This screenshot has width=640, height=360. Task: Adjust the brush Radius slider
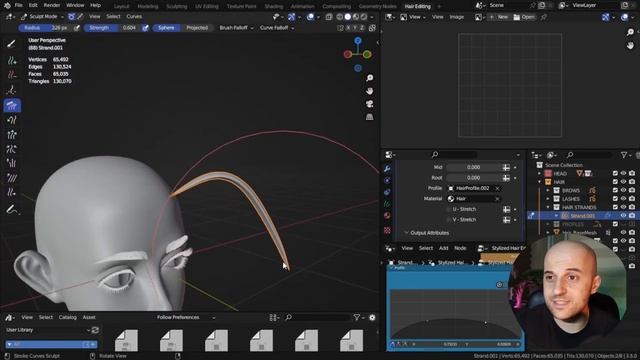(x=46, y=28)
